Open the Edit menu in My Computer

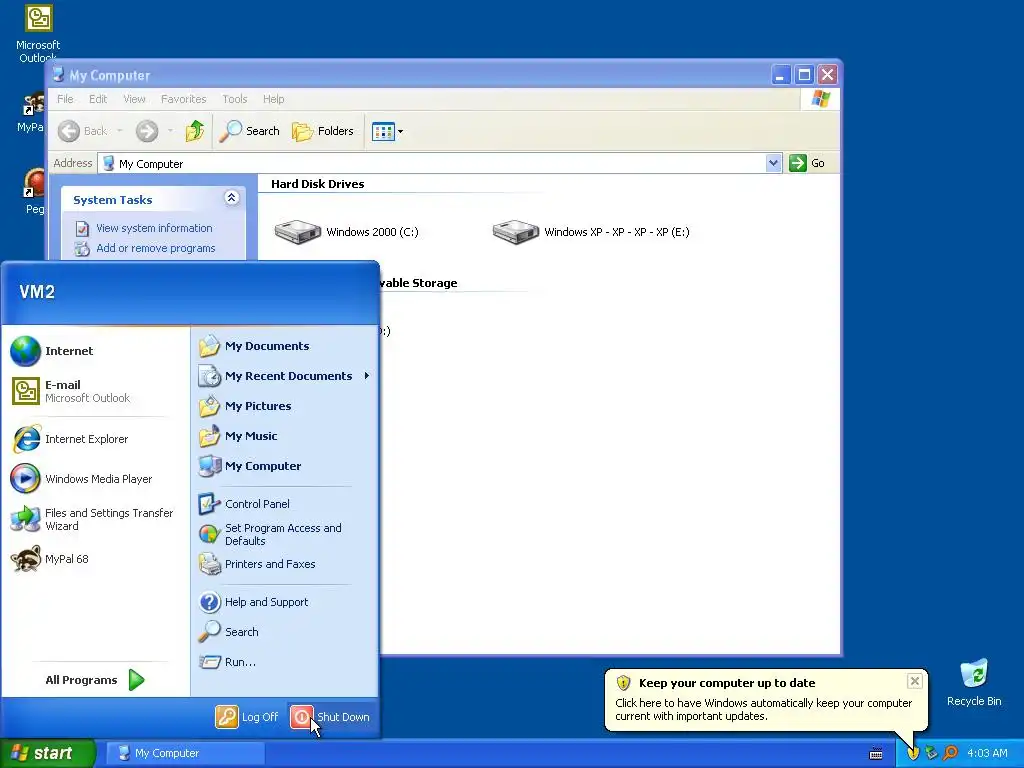pos(98,99)
